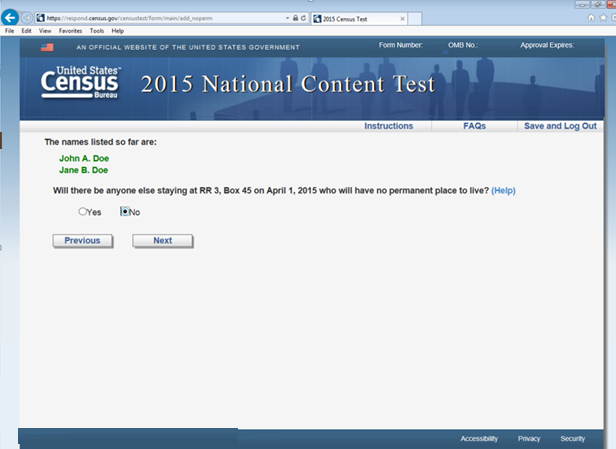Screen dimensions: 616x449
Task: Click the name John A. Doe
Action: (x=84, y=158)
